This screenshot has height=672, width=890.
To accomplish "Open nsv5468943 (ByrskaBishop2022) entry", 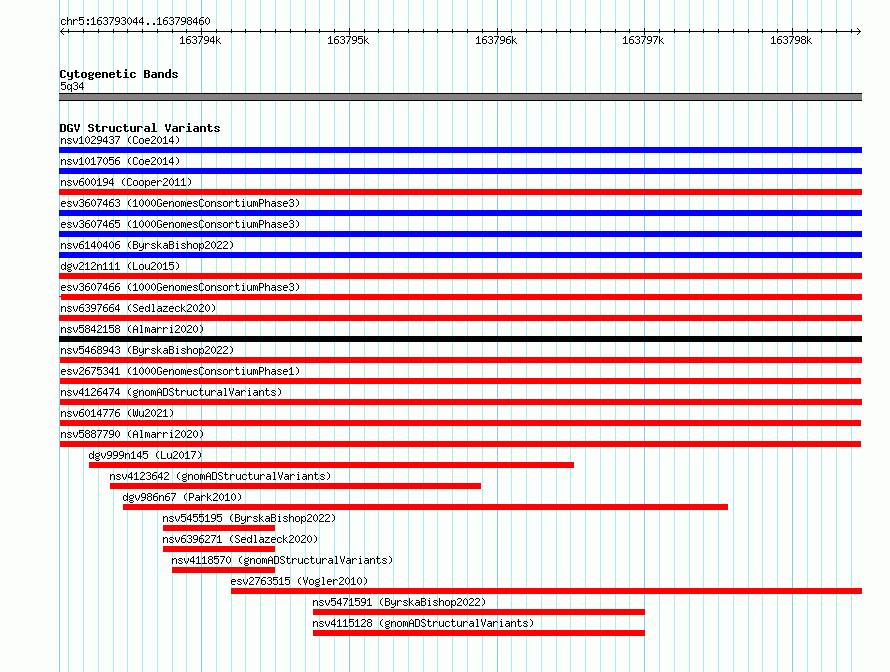I will tap(147, 350).
